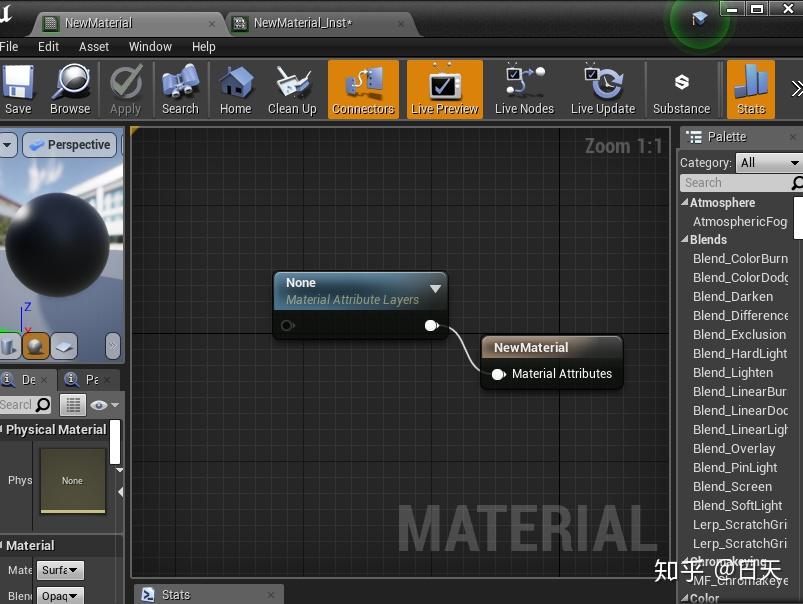Open the Blend Mode dropdown set to Opaque
The height and width of the screenshot is (604, 803).
pos(59,595)
